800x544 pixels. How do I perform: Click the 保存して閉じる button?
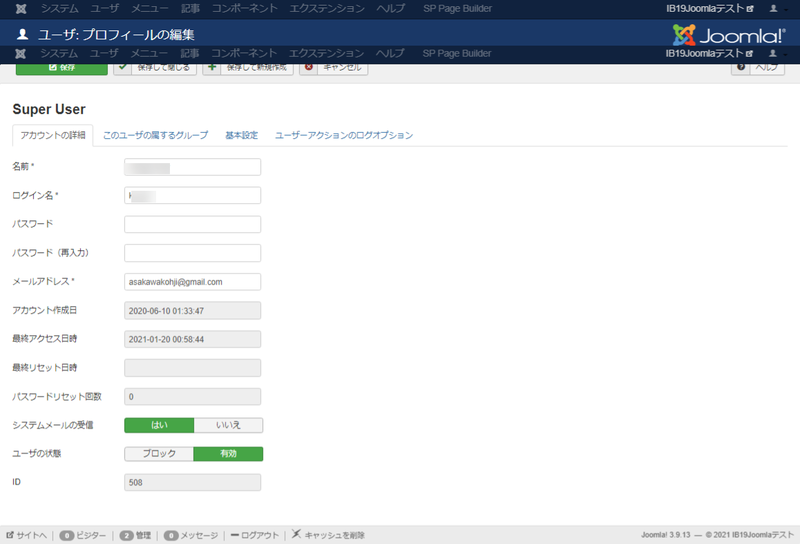(x=155, y=68)
